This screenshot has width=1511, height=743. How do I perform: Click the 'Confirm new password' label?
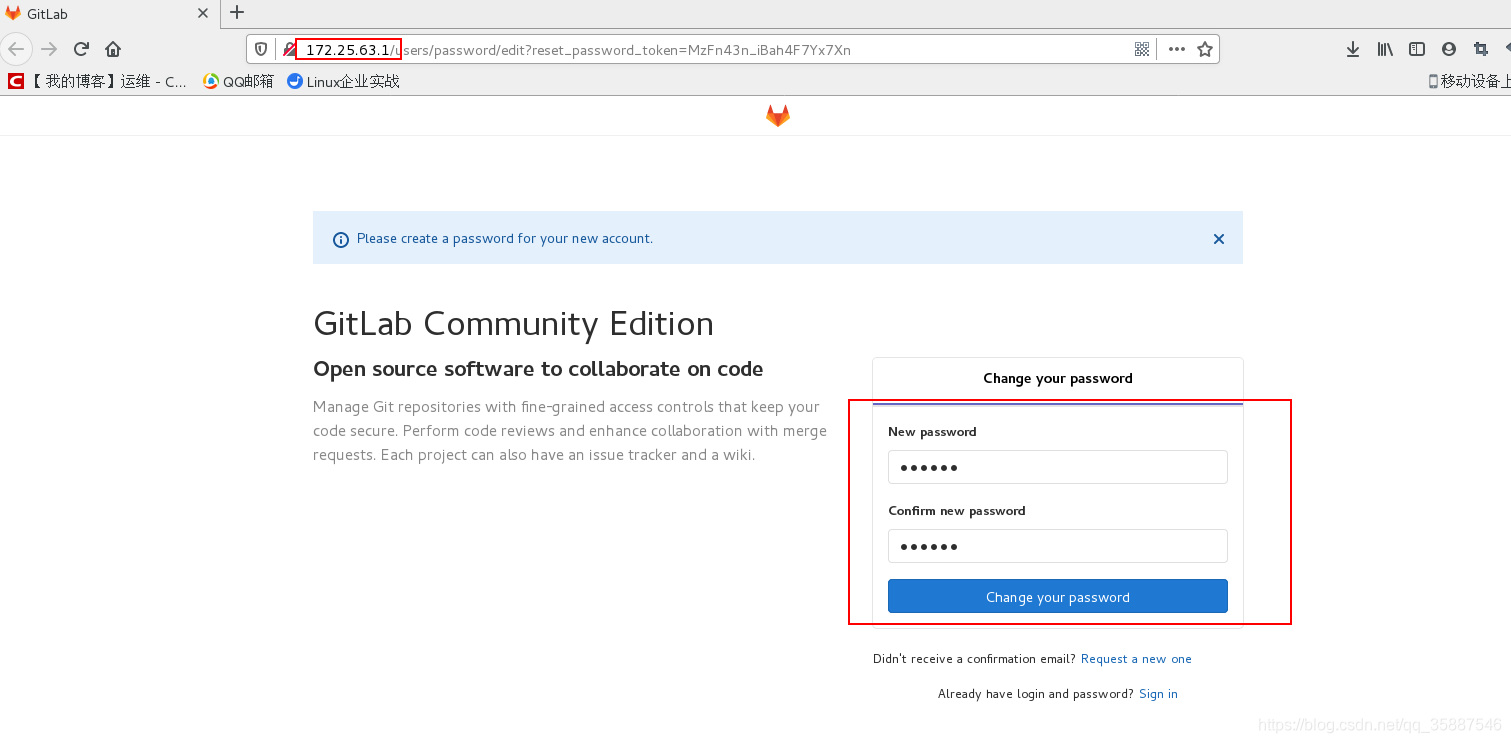957,511
